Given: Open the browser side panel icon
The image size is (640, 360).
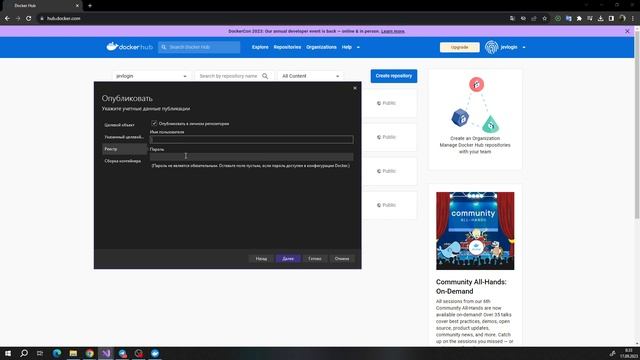Looking at the screenshot, I should (x=611, y=18).
